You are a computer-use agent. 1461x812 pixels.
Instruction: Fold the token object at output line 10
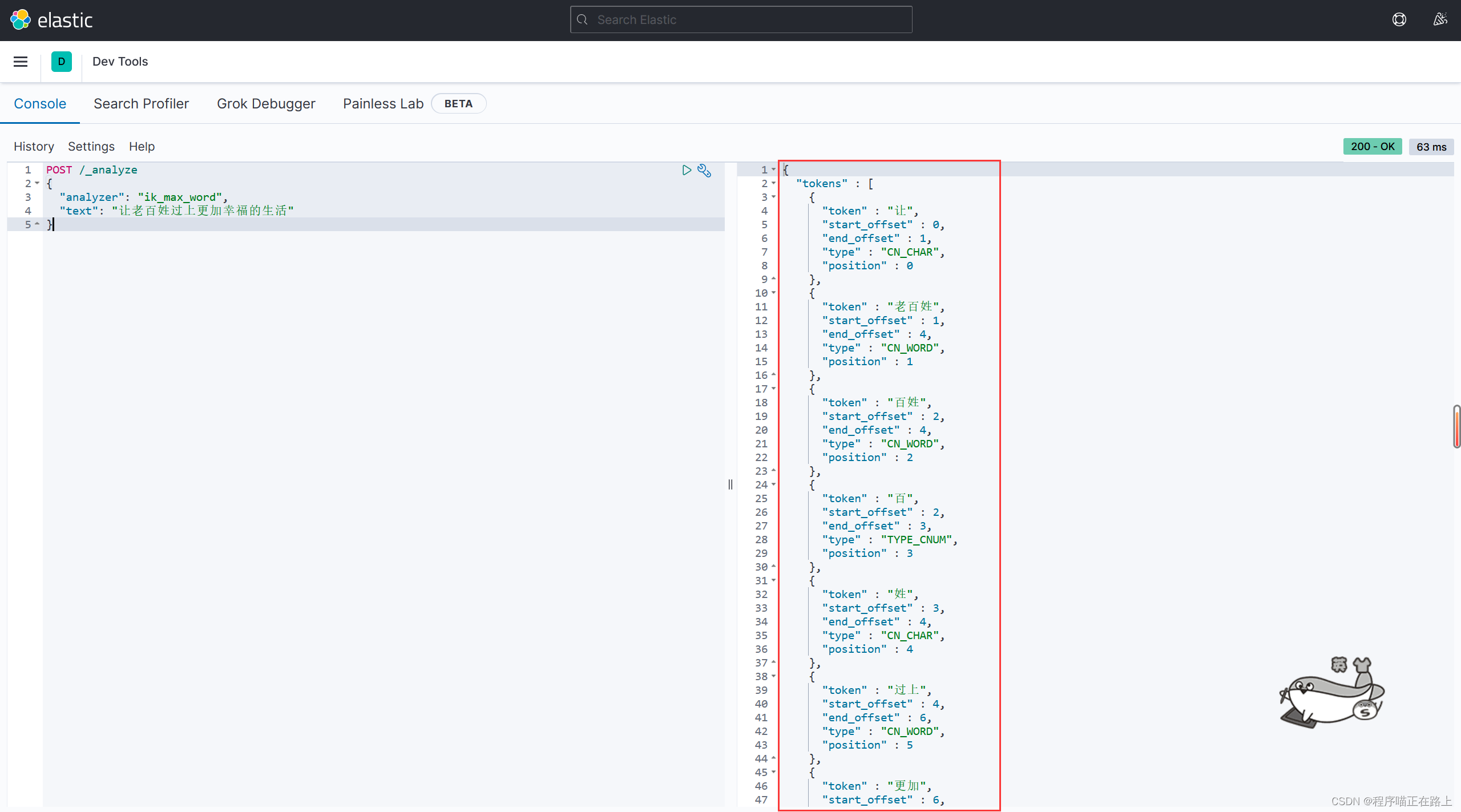coord(773,293)
